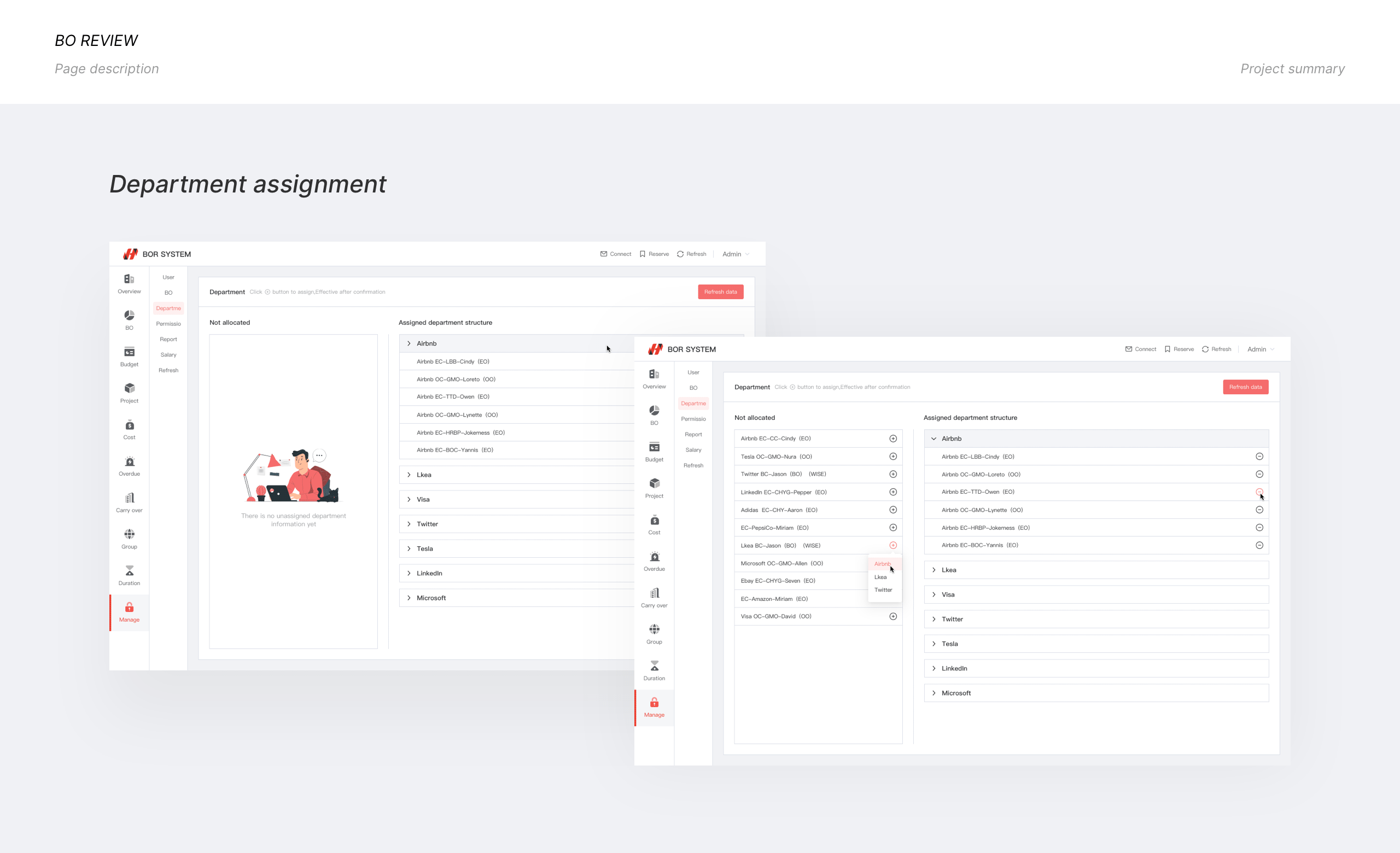Remove Airbnb EC-BOC-Yannis with minus icon

click(1259, 545)
